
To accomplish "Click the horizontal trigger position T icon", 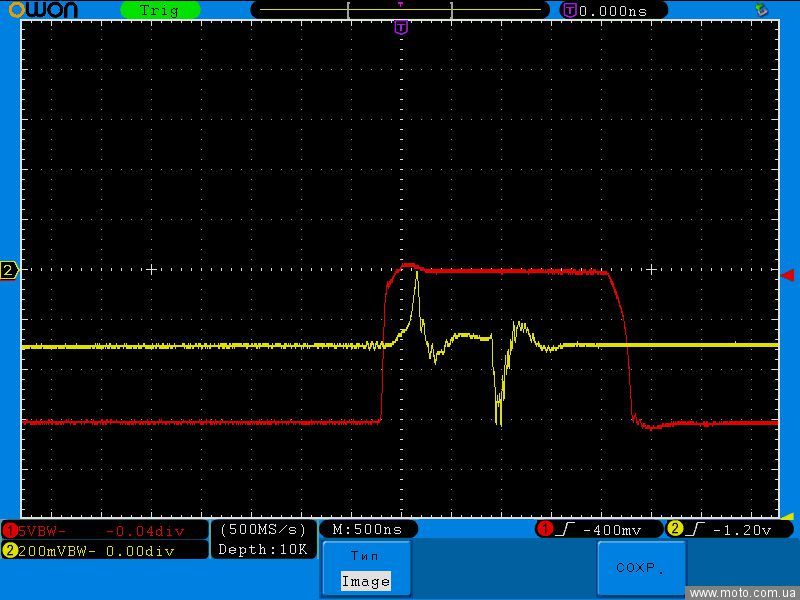I will [x=569, y=10].
